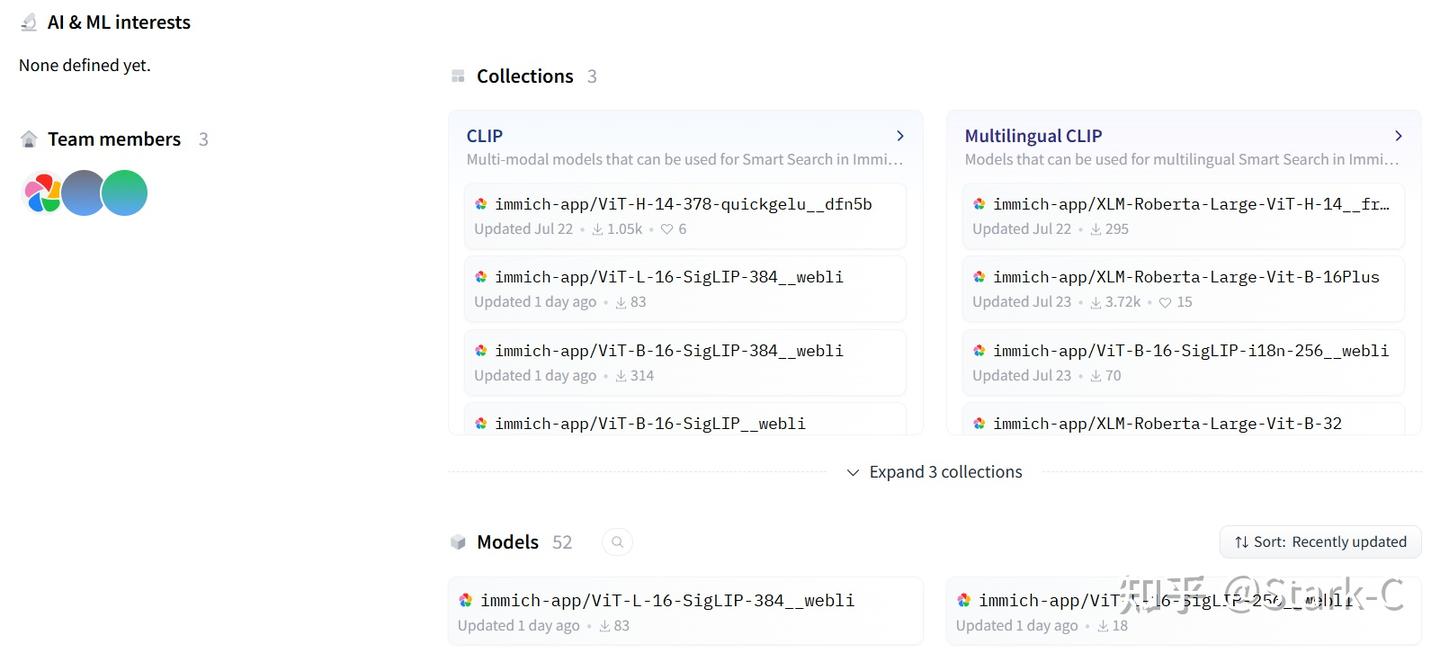This screenshot has width=1440, height=653.
Task: Click the Models cube icon
Action: (458, 542)
